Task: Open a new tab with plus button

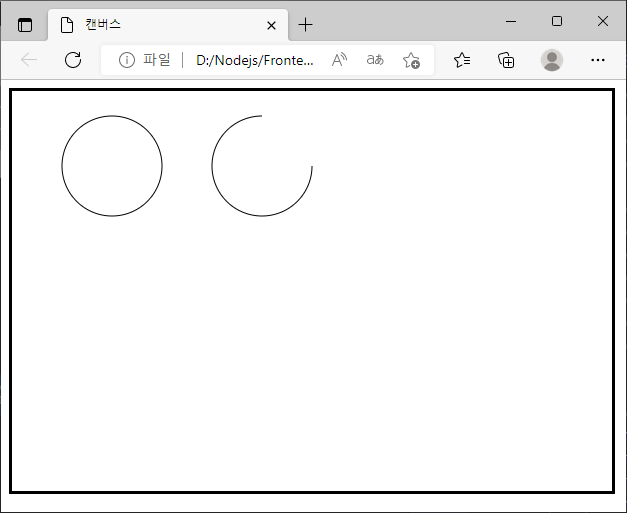Action: (306, 25)
